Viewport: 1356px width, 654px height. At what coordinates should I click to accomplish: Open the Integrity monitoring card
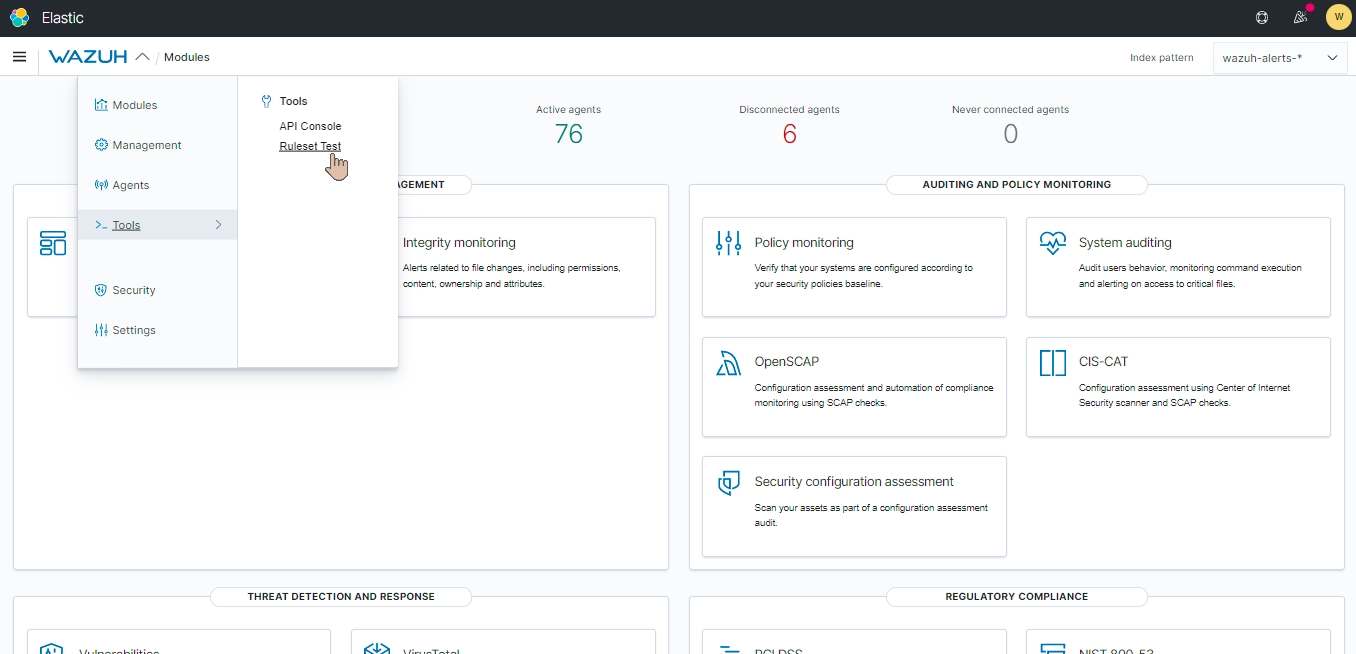503,267
